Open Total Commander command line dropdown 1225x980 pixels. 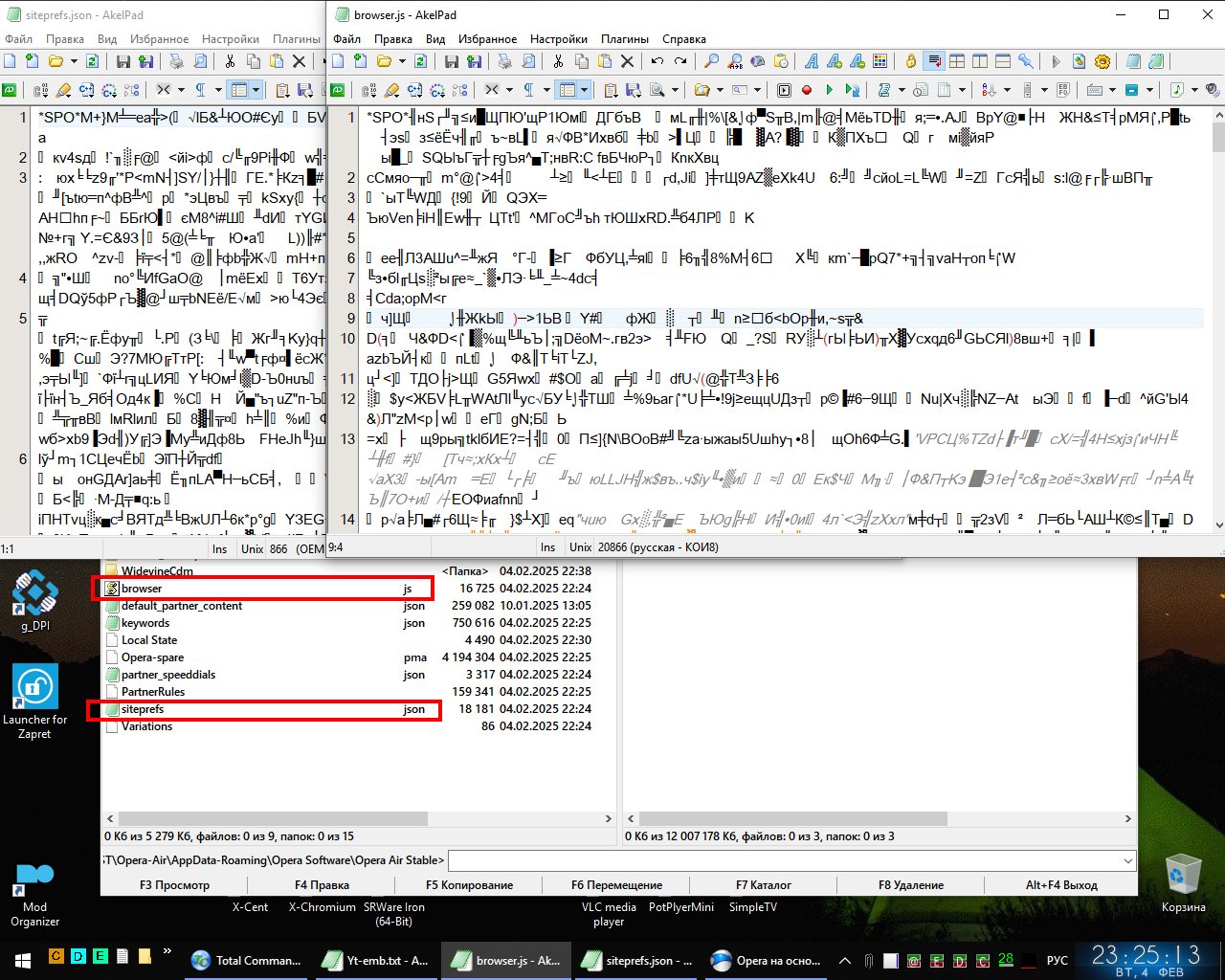click(1127, 860)
